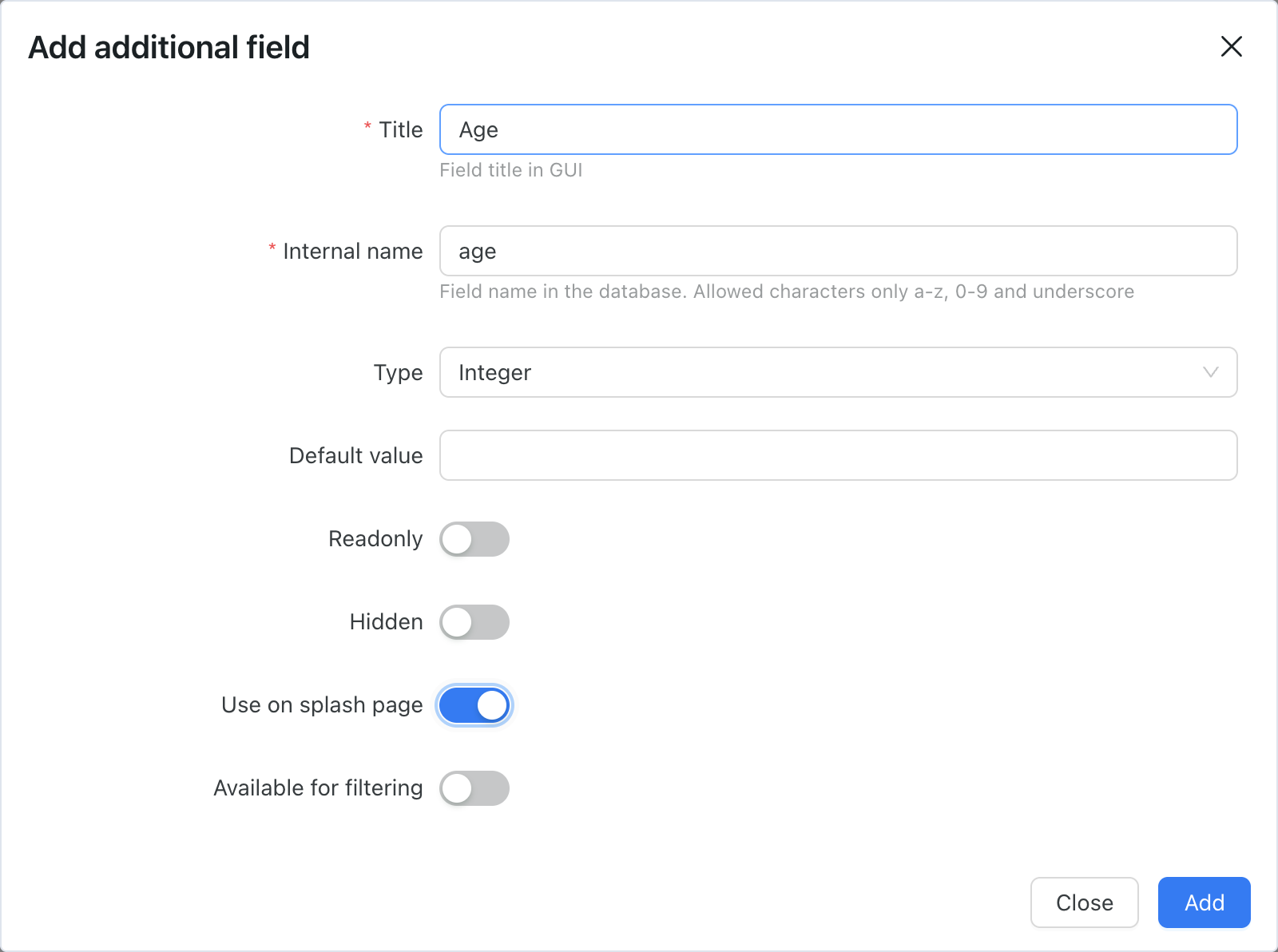Click the Title input field containing Age
Screen dimensions: 1278x952
(x=838, y=129)
